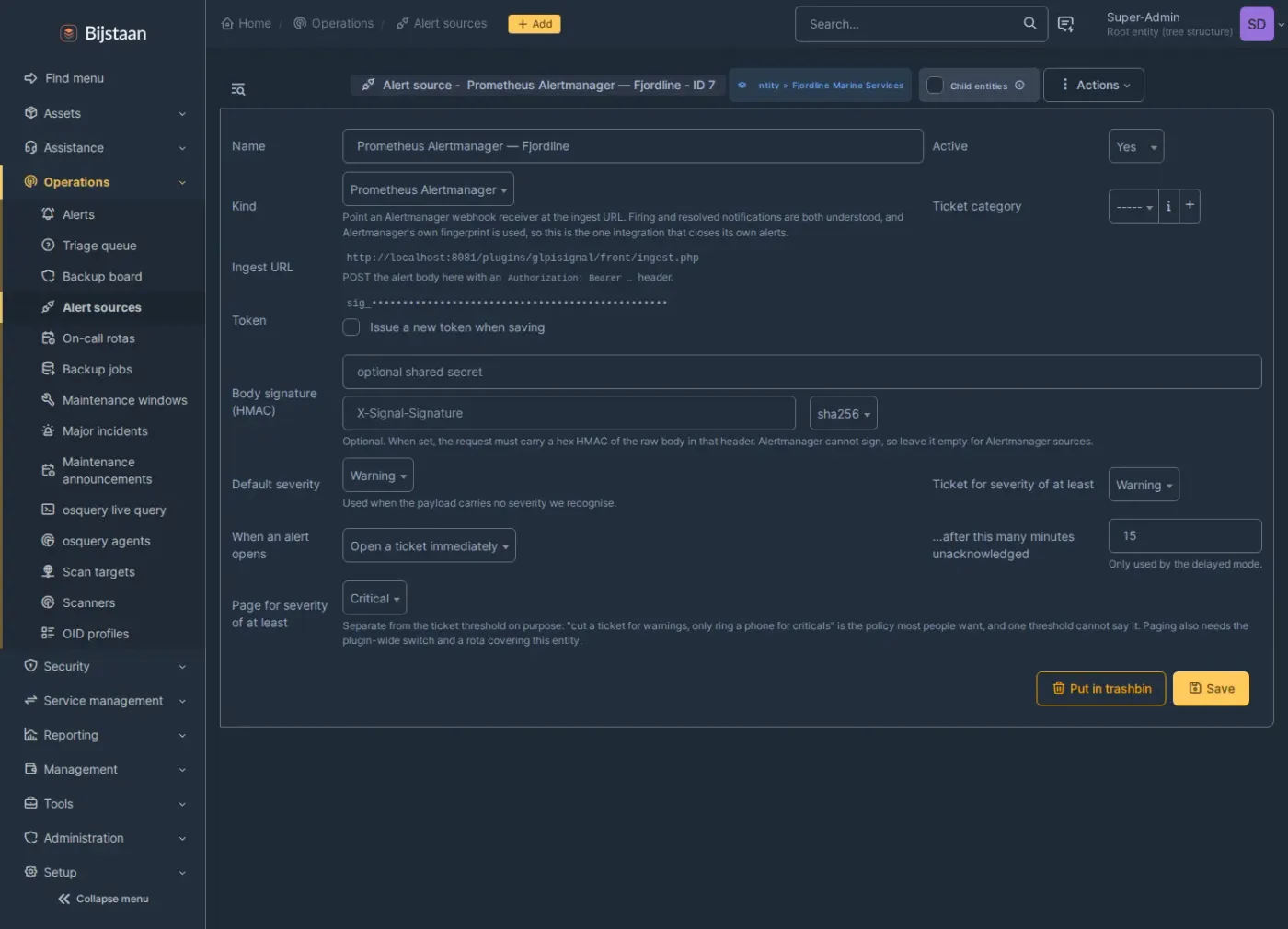Click the Major incidents siren icon
This screenshot has height=929, width=1288.
pyautogui.click(x=48, y=430)
